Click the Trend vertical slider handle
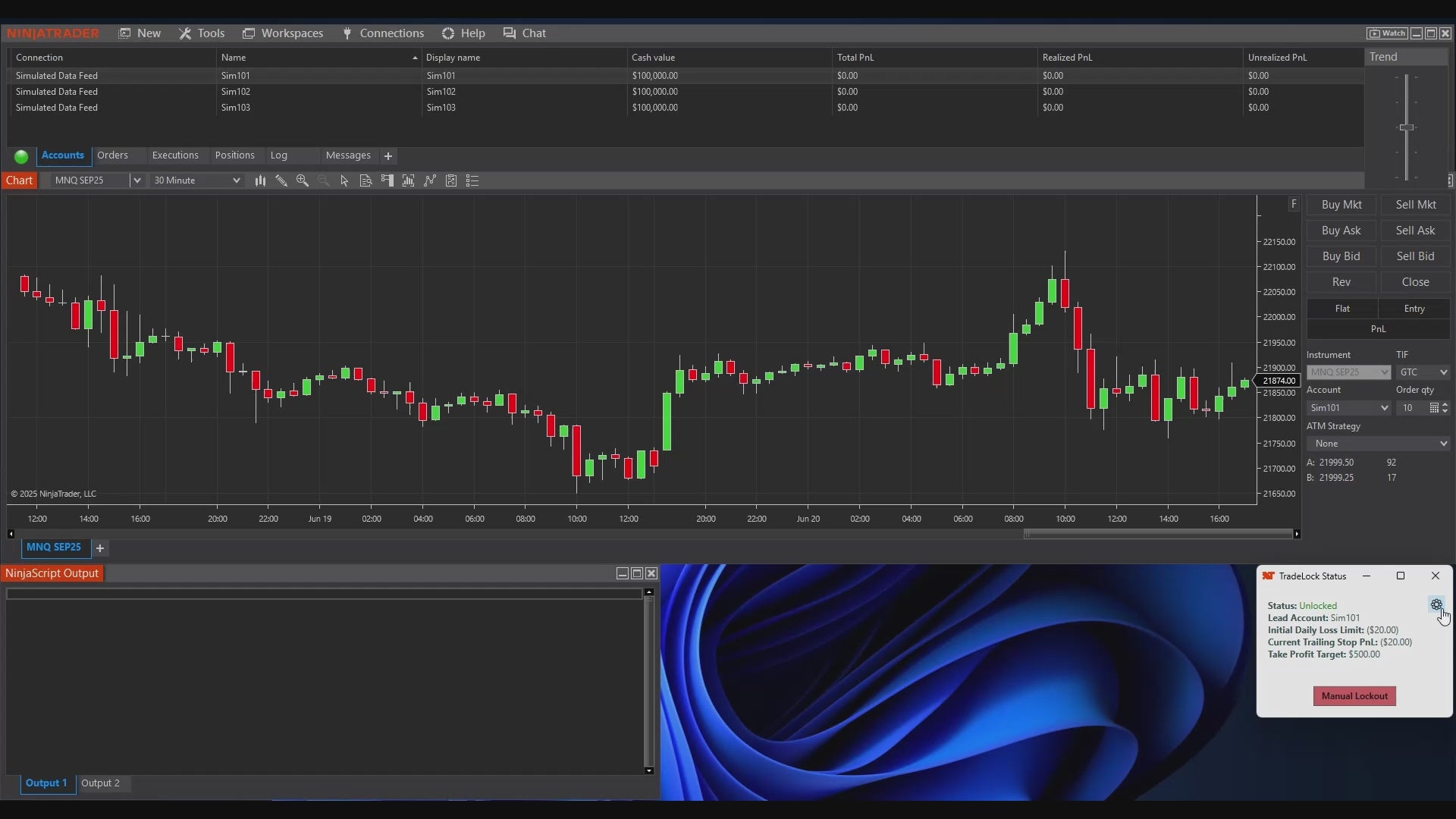Screen dimensions: 1456x819 tap(1407, 127)
